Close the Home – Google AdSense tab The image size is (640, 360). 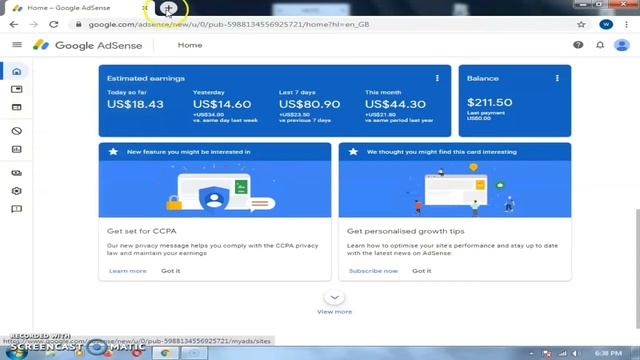tap(144, 8)
